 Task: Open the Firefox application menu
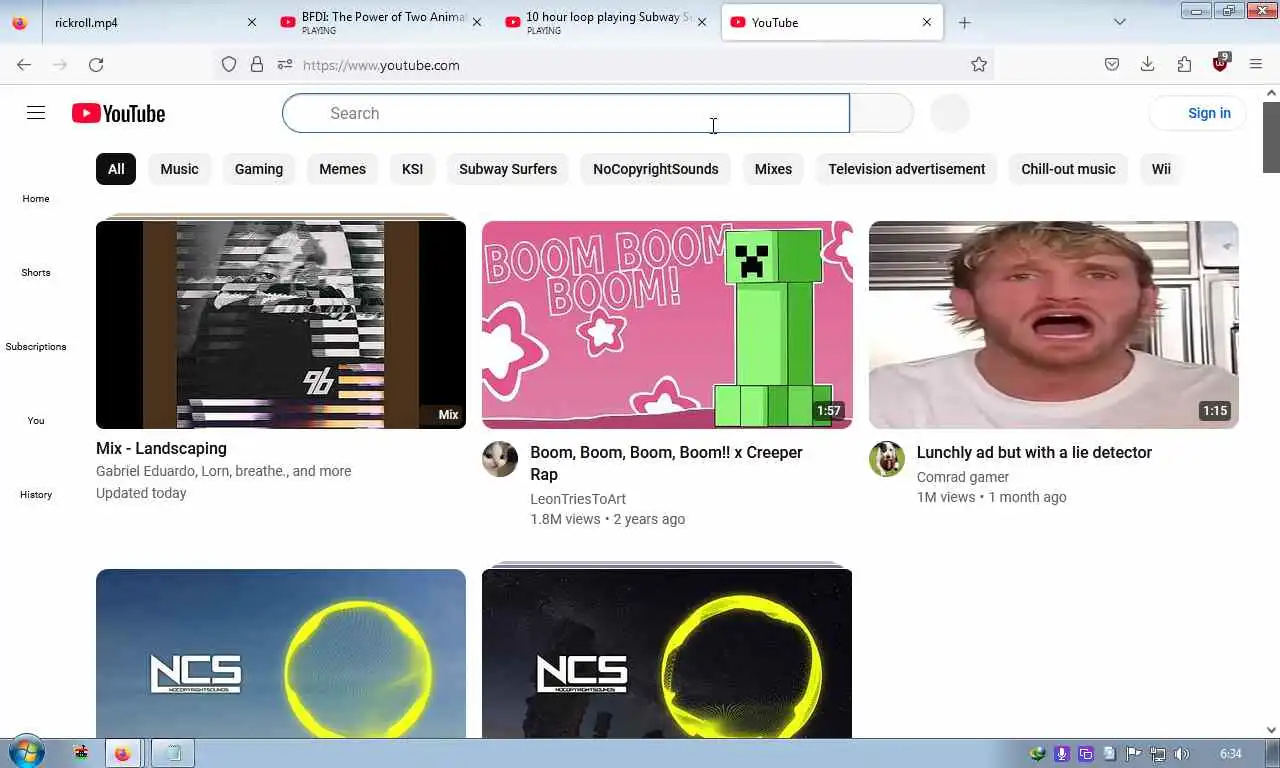[1256, 64]
